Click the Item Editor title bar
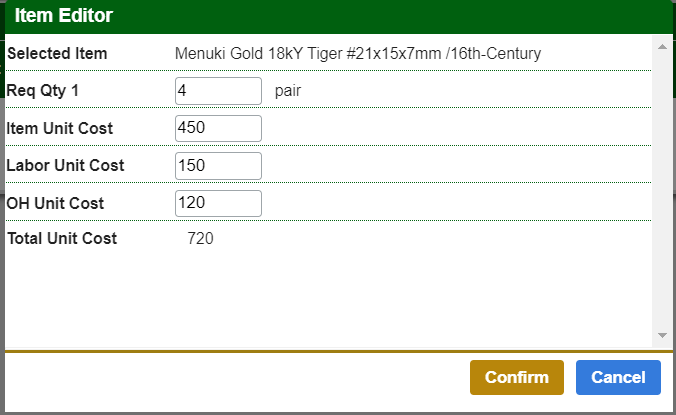 click(338, 16)
